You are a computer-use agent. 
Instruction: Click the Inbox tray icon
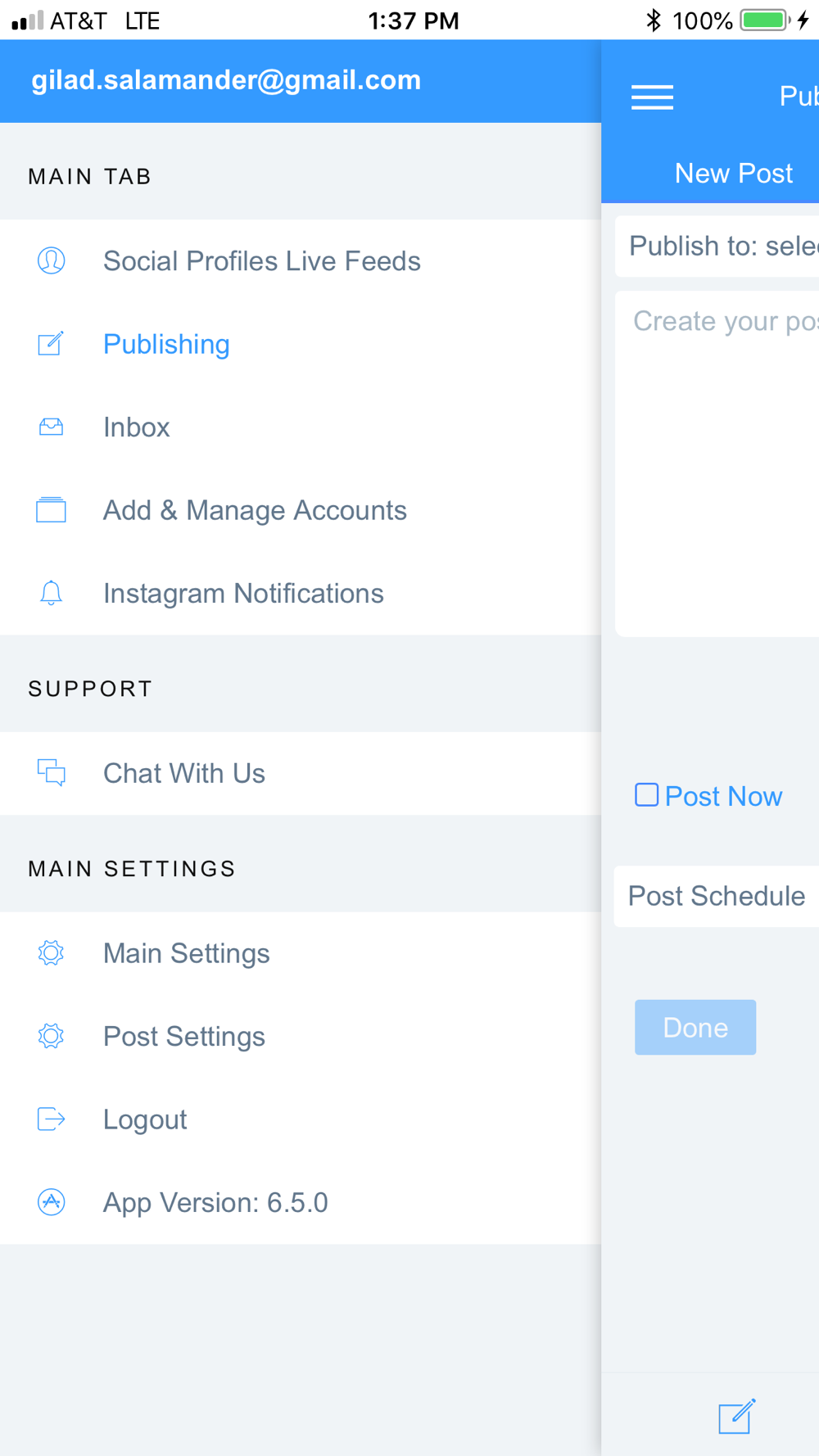[x=51, y=427]
